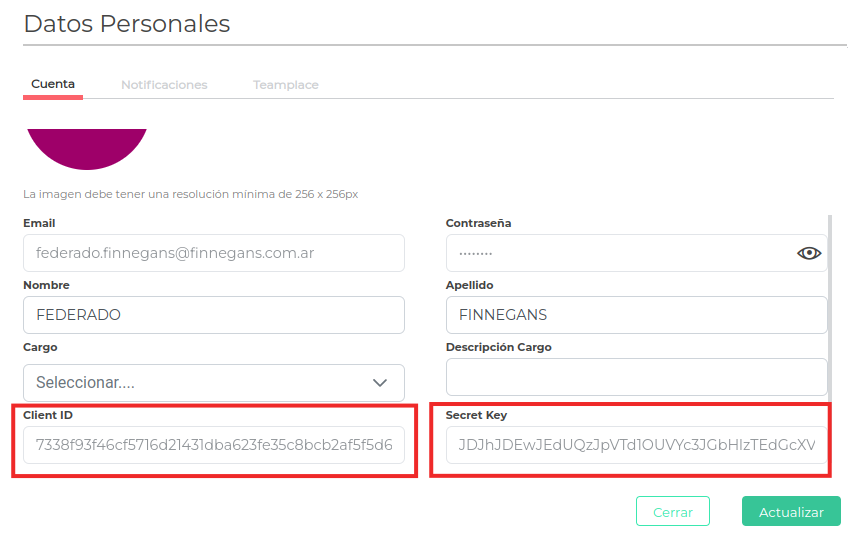Show password with the eye icon
This screenshot has height=543, width=848.
[x=808, y=253]
